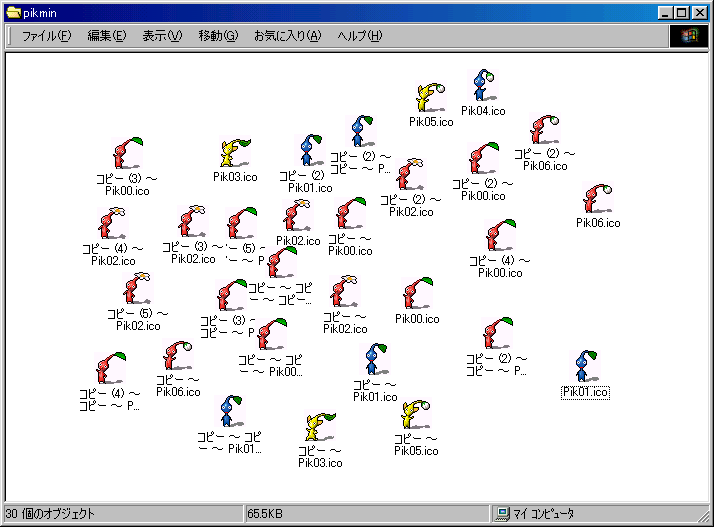This screenshot has height=528, width=714.
Task: Select the コピー ~ Pik05.ico yellow icon
Action: 416,415
